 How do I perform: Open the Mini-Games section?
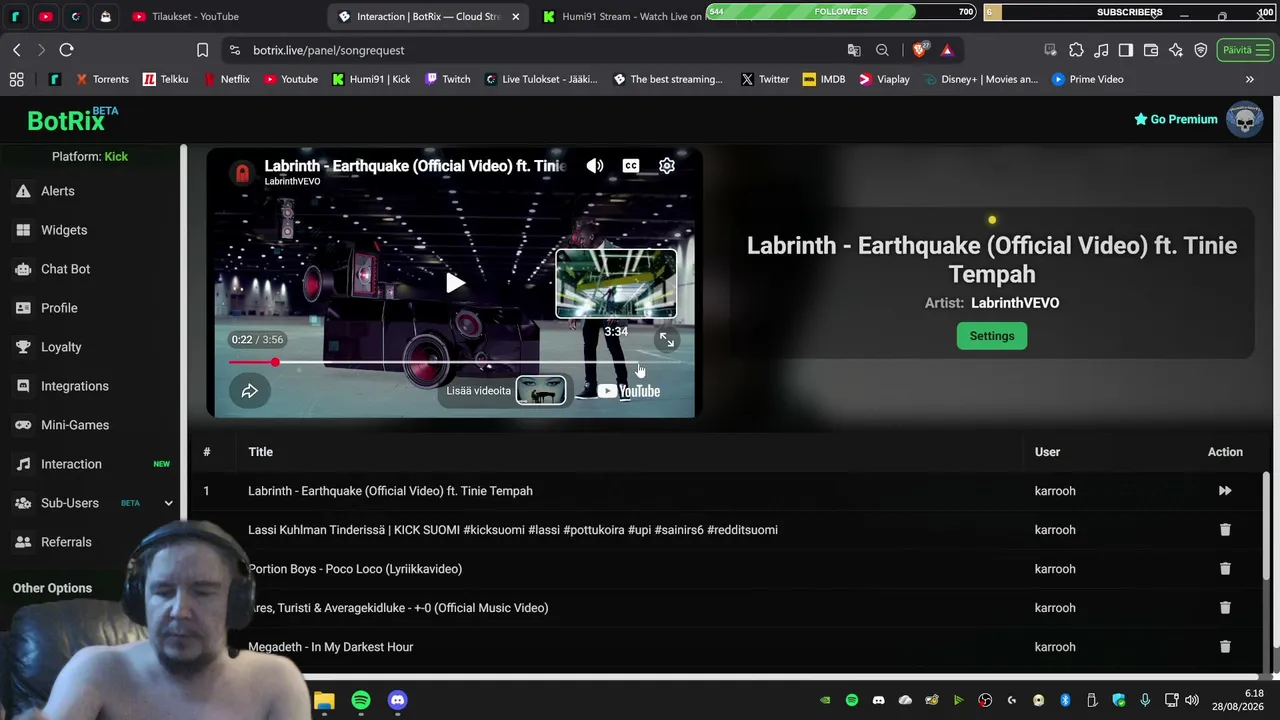(x=75, y=425)
